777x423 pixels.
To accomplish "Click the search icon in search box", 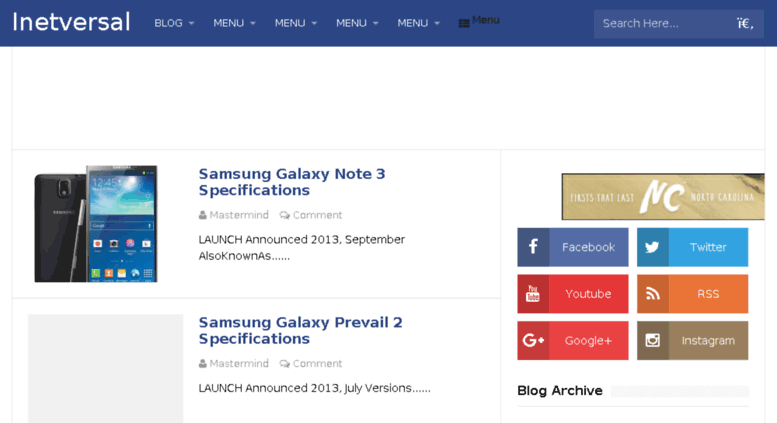I will [745, 23].
